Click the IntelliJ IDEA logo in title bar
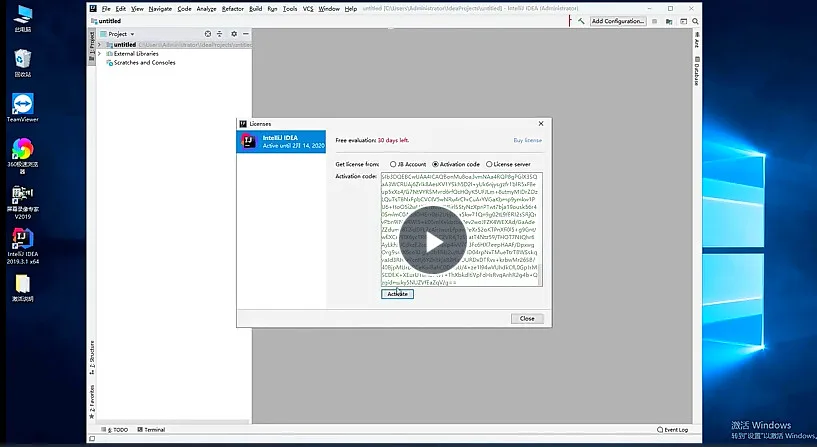 [93, 8]
